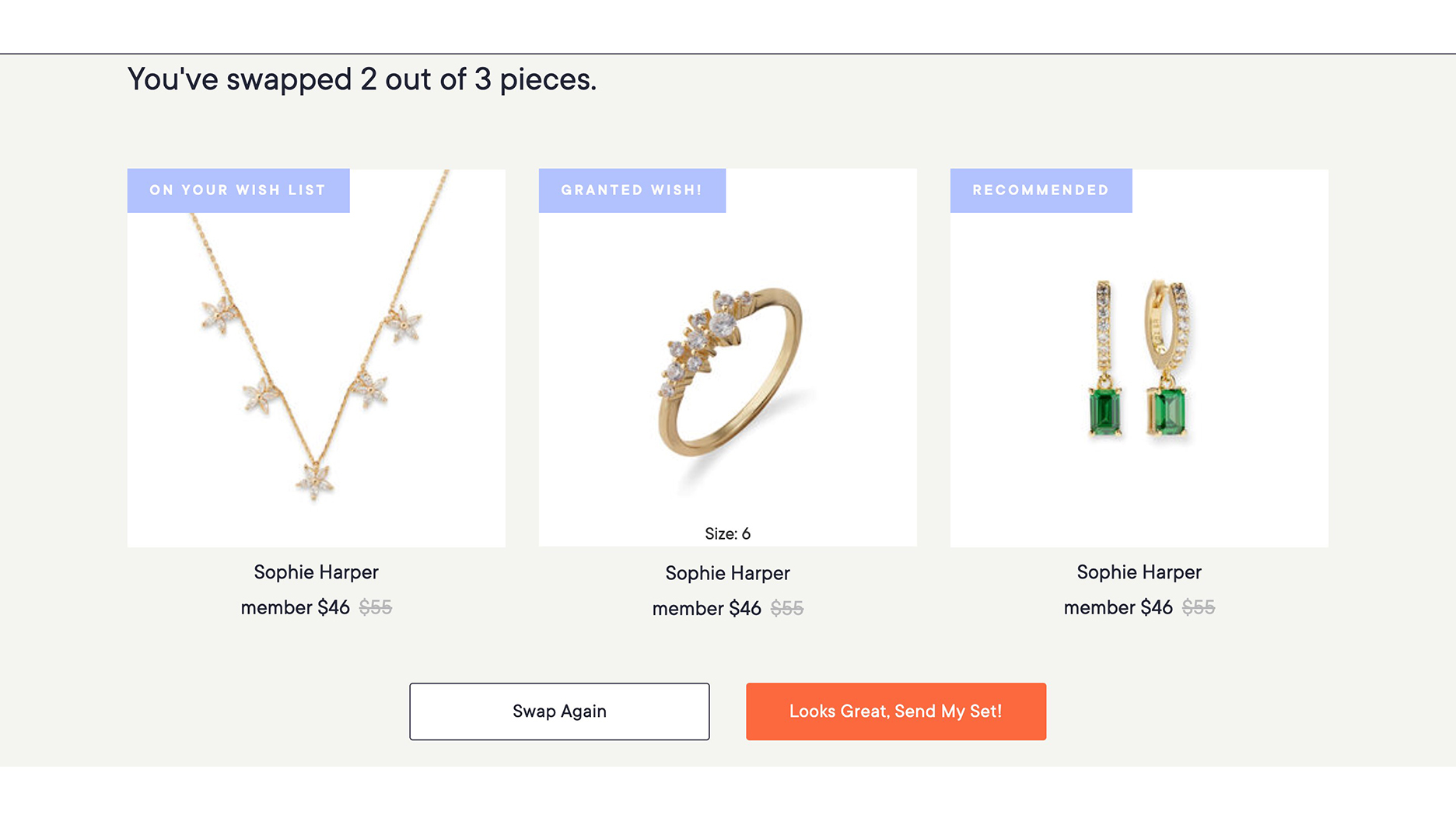This screenshot has height=818, width=1456.
Task: Open Sophie Harper link under the earrings
Action: [1139, 572]
